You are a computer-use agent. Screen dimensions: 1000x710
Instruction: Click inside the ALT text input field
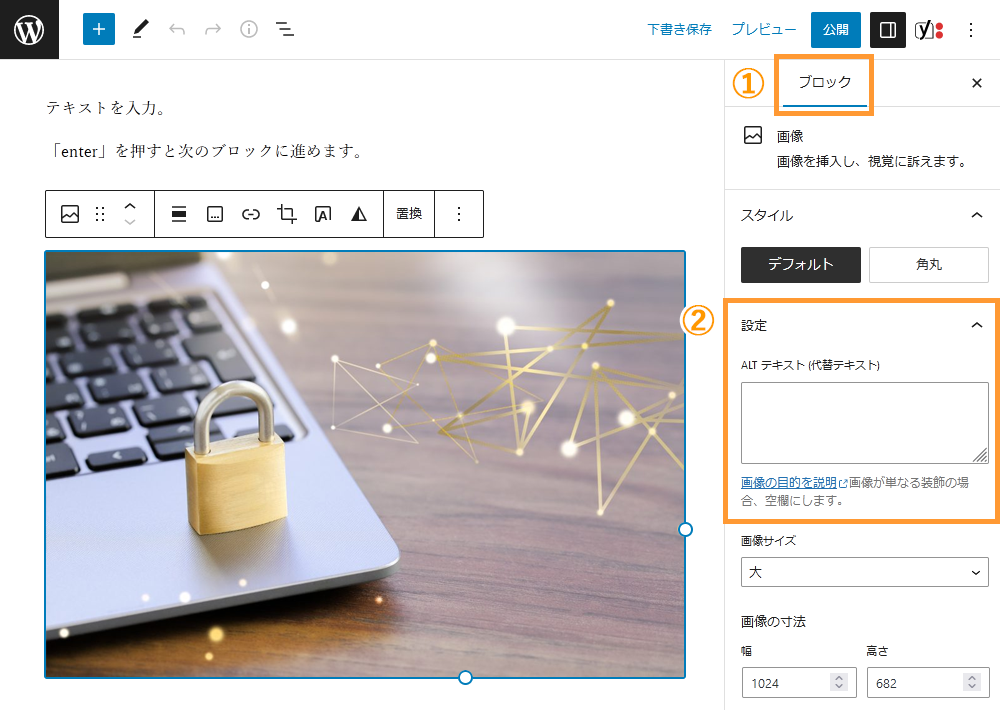864,422
